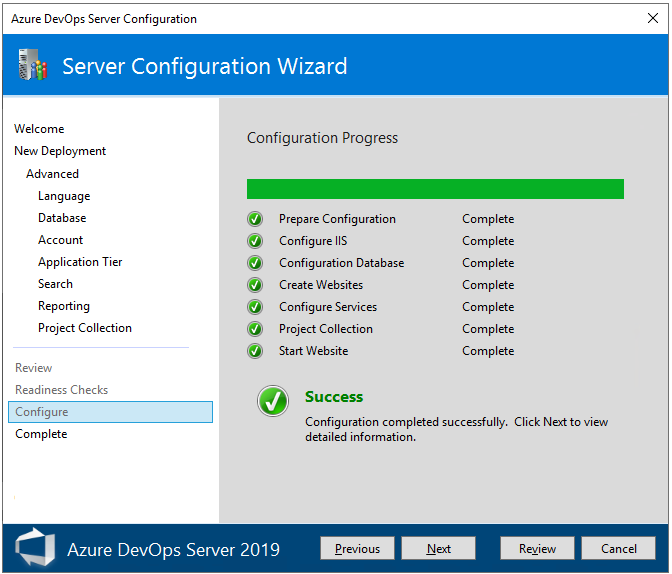Click the green configuration progress bar
The width and height of the screenshot is (672, 574).
(435, 189)
